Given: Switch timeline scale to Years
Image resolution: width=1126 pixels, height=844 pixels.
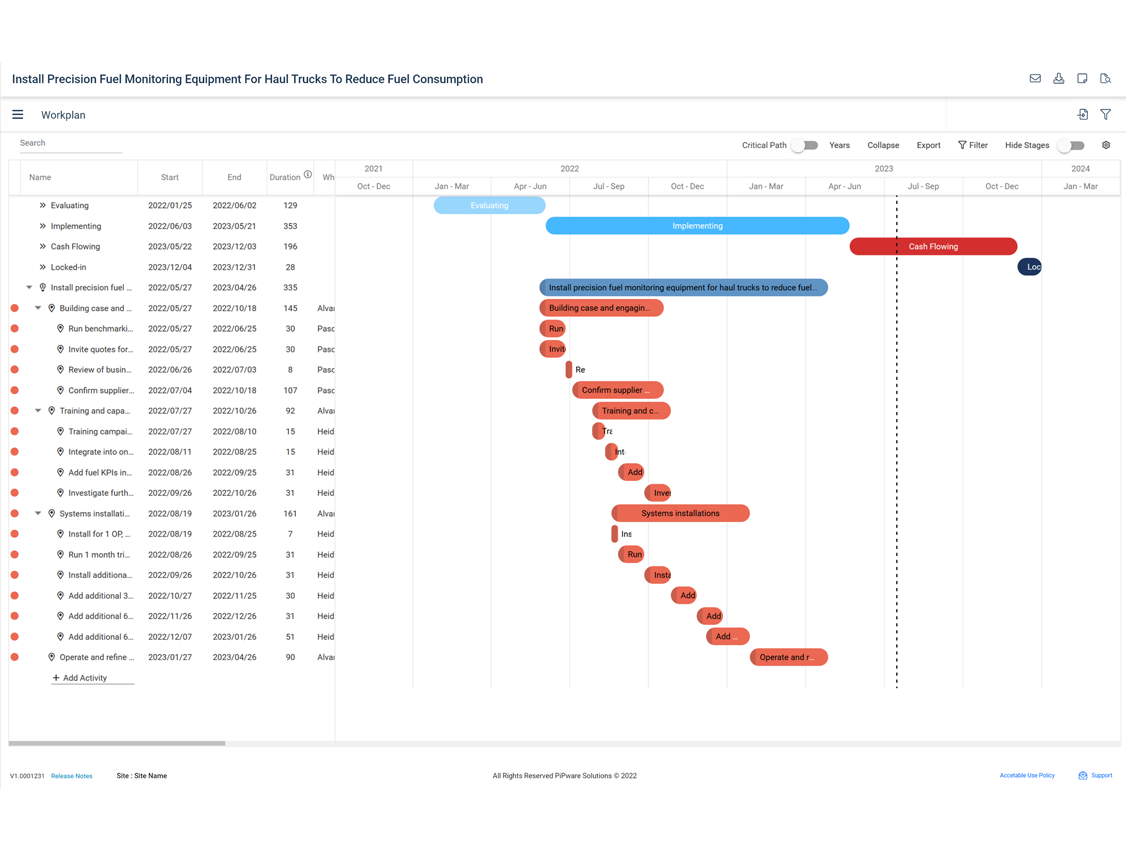Looking at the screenshot, I should 839,146.
